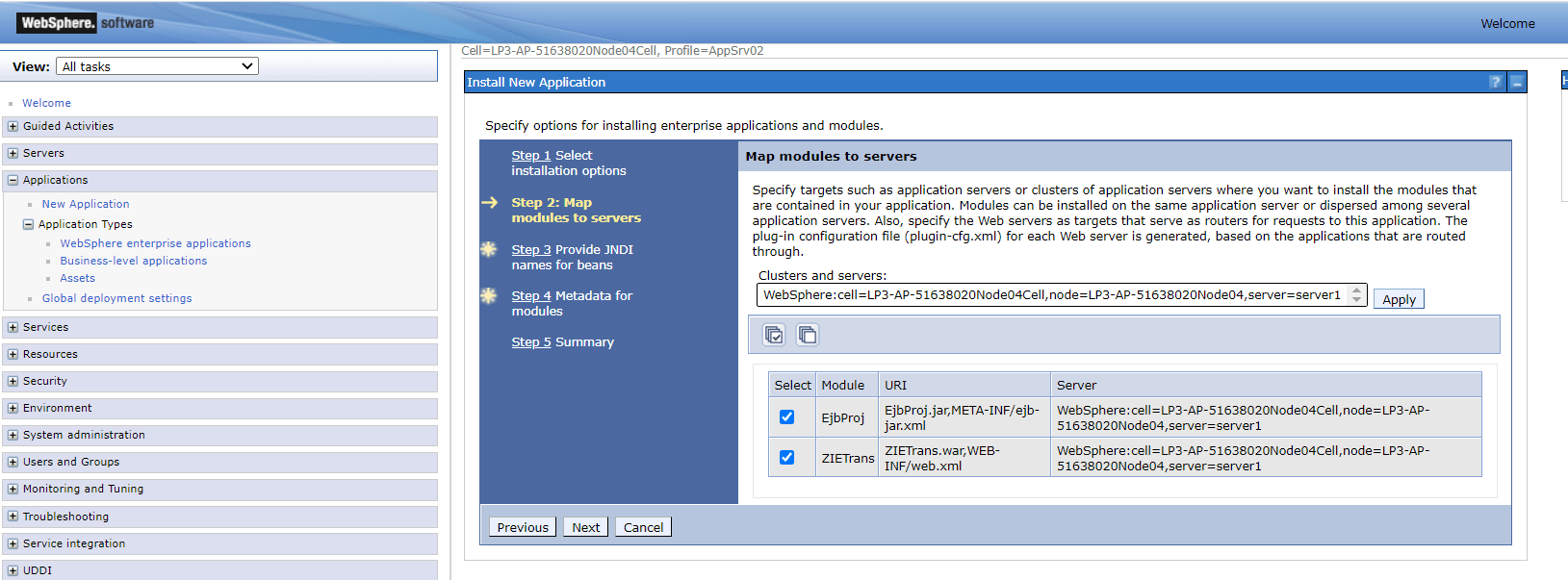
Task: Expand the Environment section
Action: click(13, 408)
